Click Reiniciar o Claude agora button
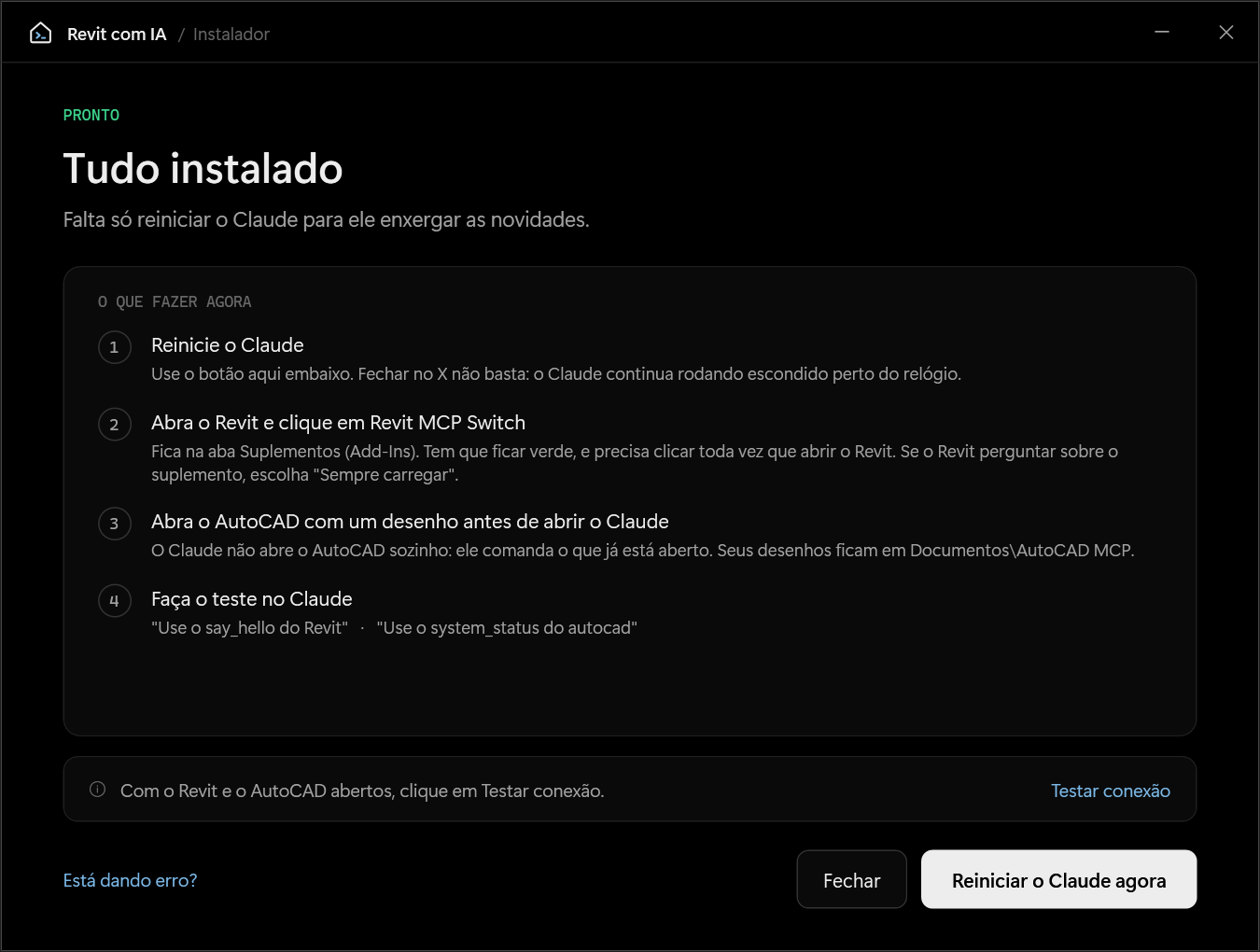 click(x=1058, y=879)
